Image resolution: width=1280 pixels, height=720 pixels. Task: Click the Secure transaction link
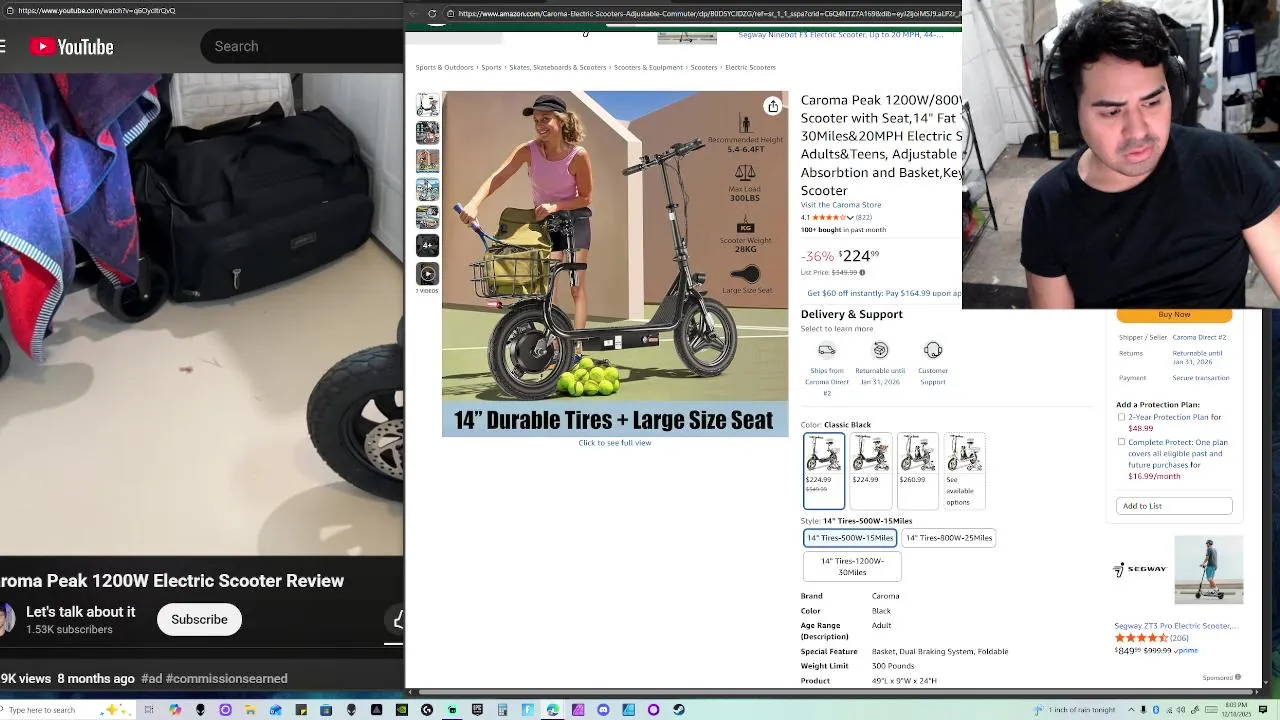coord(1200,378)
